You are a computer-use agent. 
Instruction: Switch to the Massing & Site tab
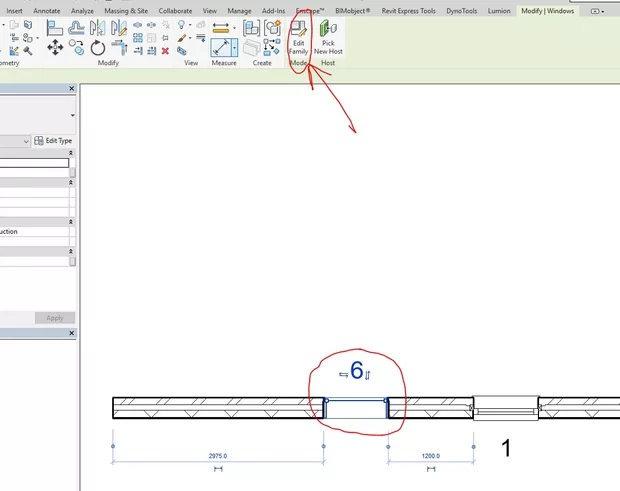coord(127,10)
